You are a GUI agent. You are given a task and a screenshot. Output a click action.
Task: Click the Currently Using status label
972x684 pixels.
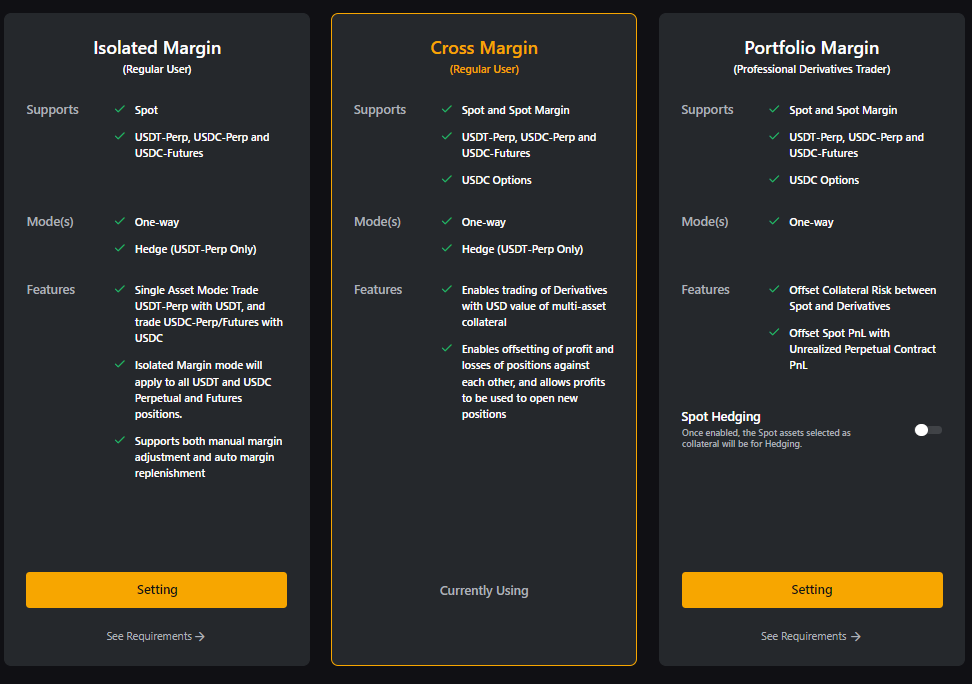(x=484, y=591)
